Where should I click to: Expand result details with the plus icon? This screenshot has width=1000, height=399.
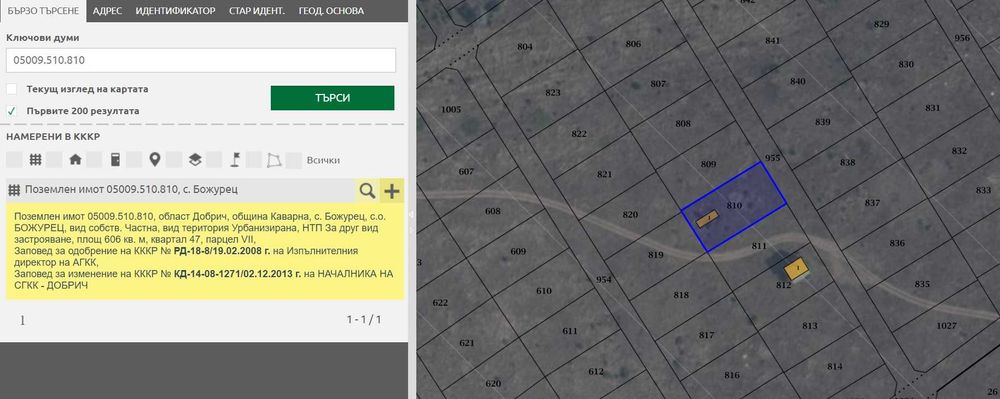pyautogui.click(x=392, y=190)
